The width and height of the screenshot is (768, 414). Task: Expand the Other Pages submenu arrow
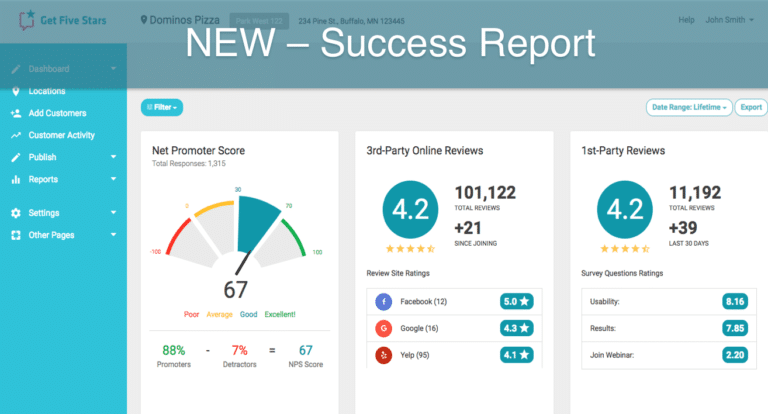tap(113, 235)
